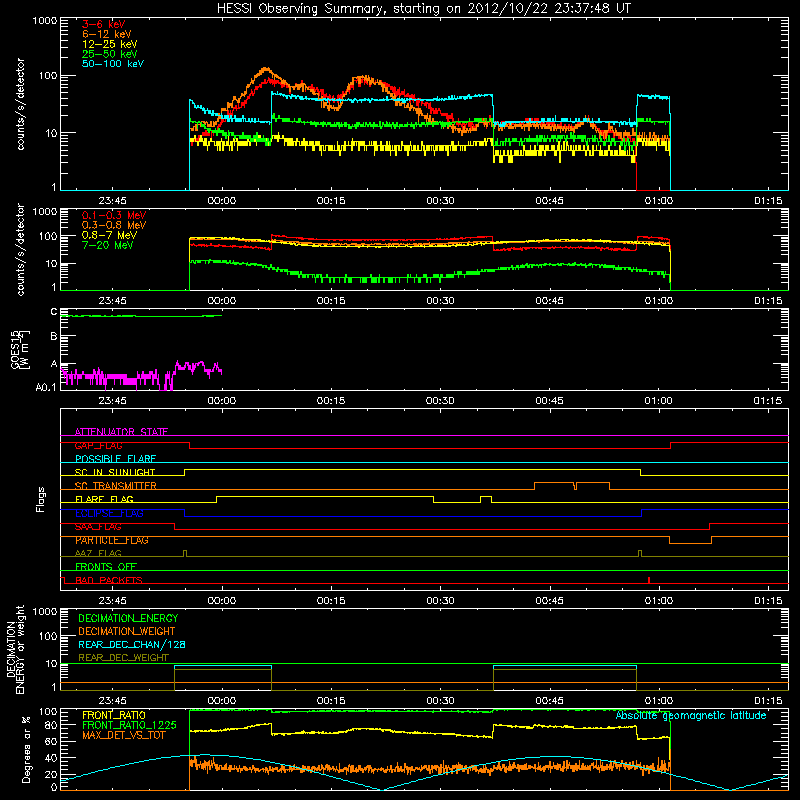Click the small red BAD_PACKETS spike near 01:00
The image size is (800, 800).
648,580
